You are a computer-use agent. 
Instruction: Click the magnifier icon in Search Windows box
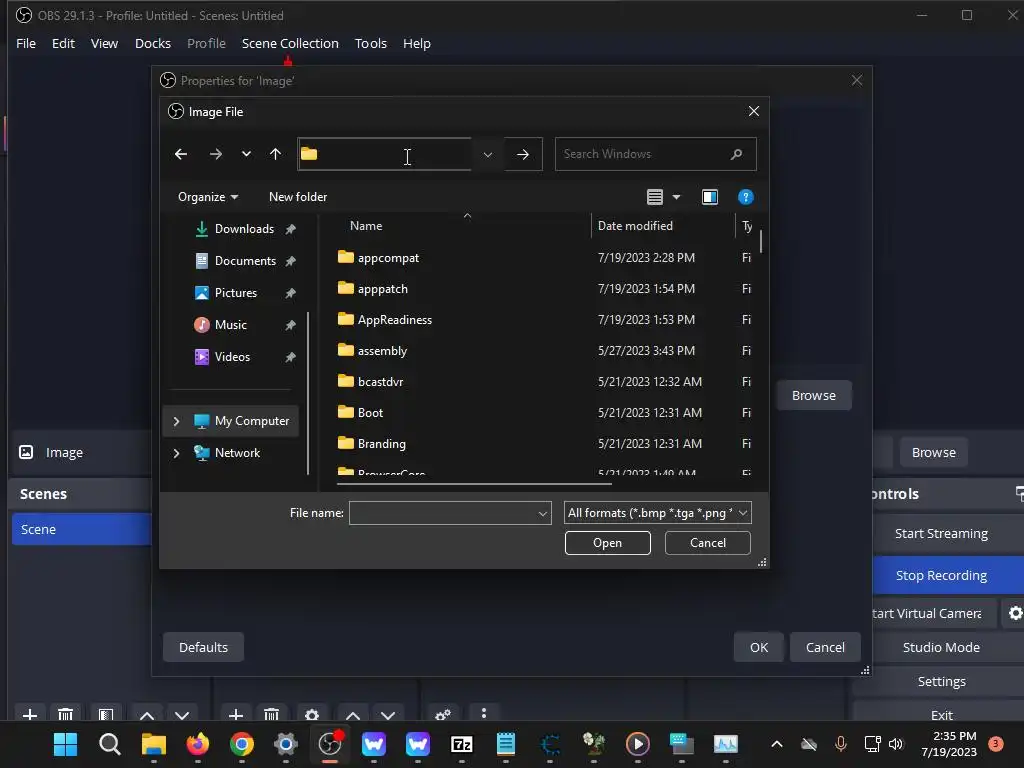(x=736, y=154)
